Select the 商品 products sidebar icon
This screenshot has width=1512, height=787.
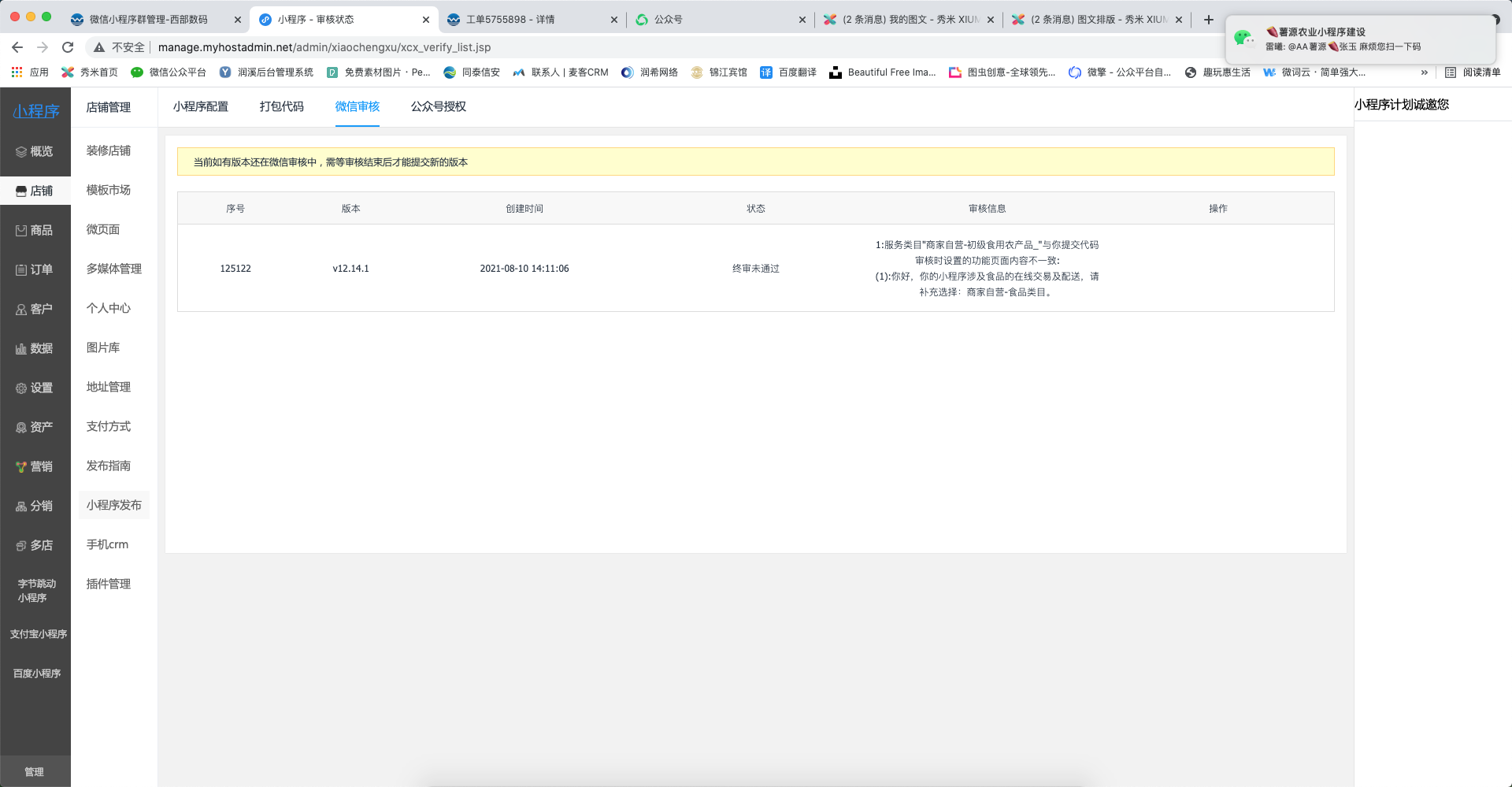click(35, 230)
